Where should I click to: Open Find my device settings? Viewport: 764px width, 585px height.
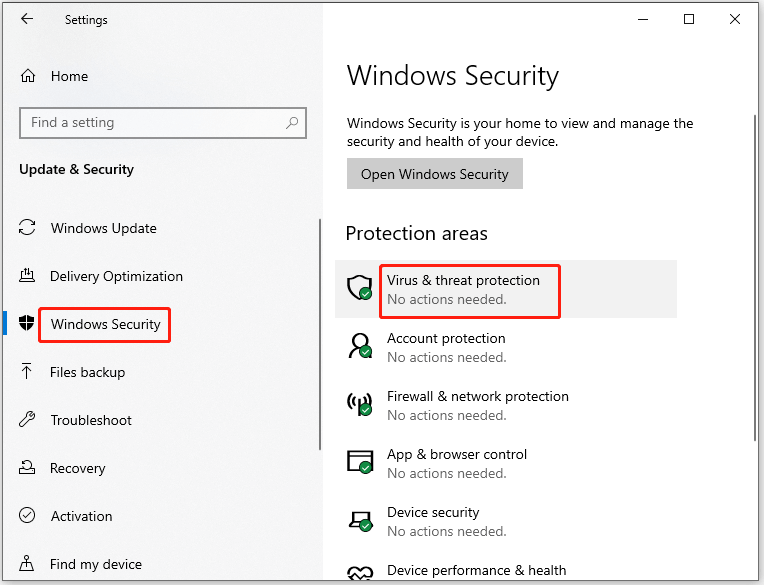pyautogui.click(x=96, y=564)
